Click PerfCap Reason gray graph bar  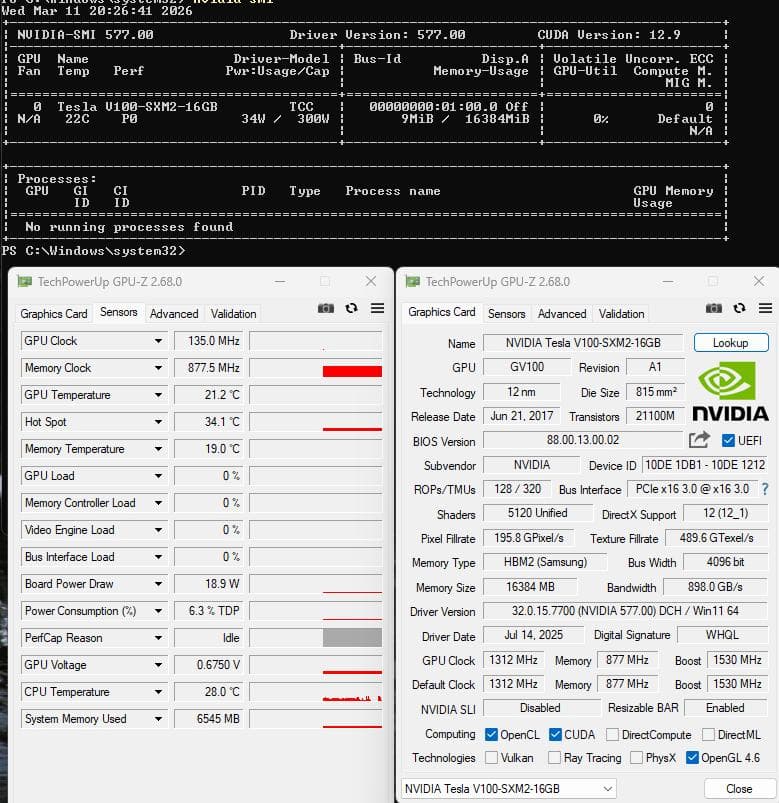(x=352, y=638)
